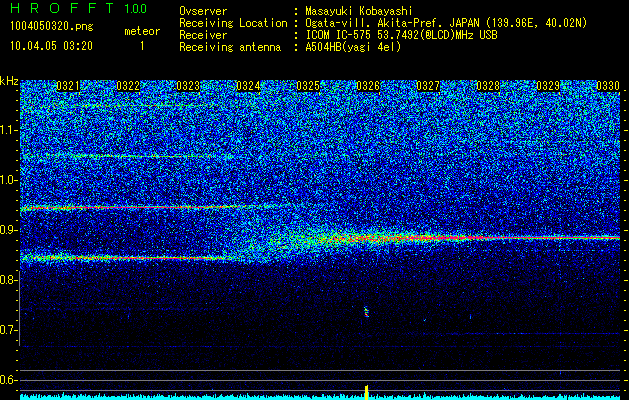Click the 0323 time marker
The image size is (629, 400).
pos(188,86)
